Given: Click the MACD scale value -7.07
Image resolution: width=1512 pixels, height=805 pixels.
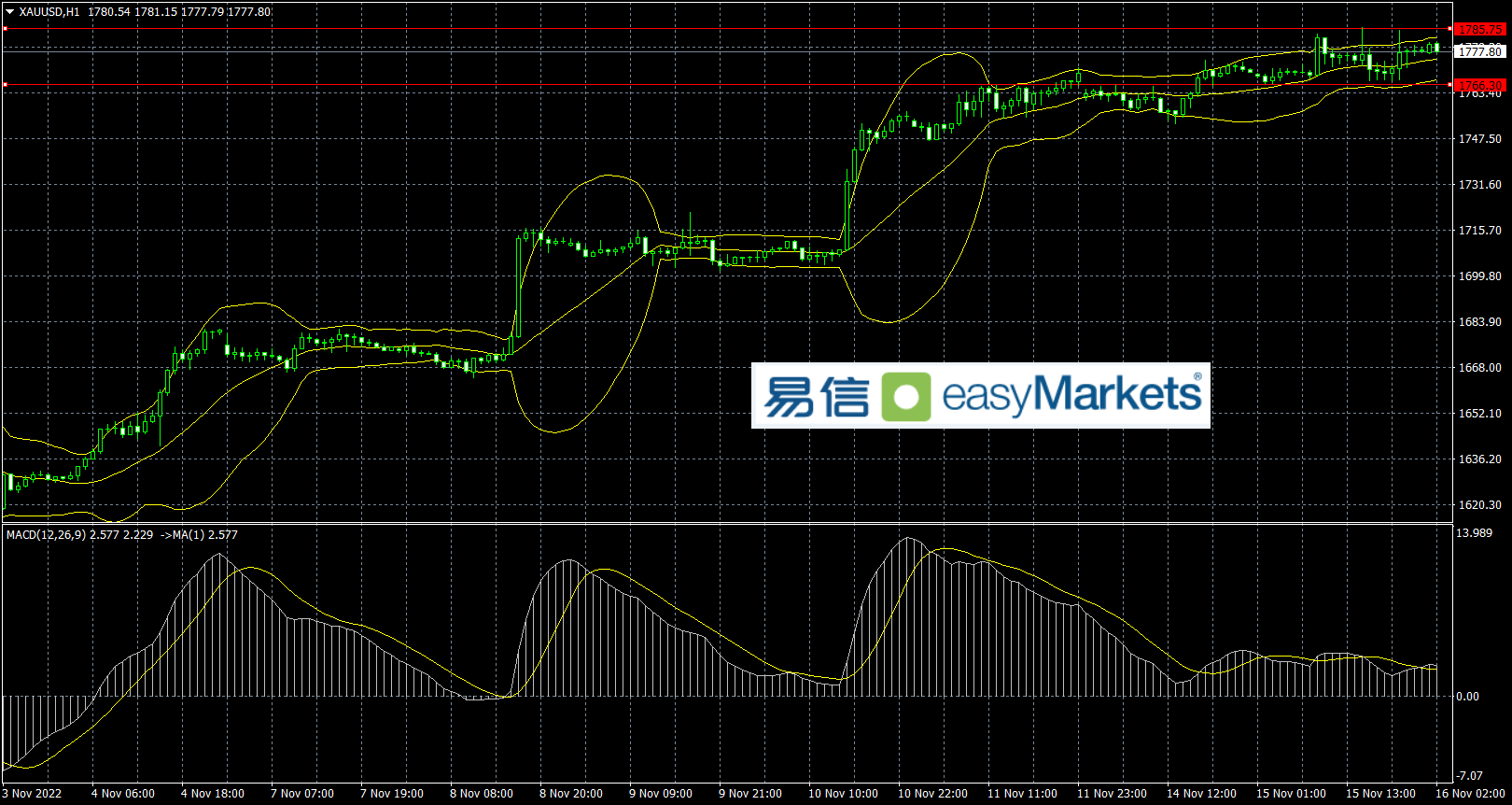Looking at the screenshot, I should 1470,776.
